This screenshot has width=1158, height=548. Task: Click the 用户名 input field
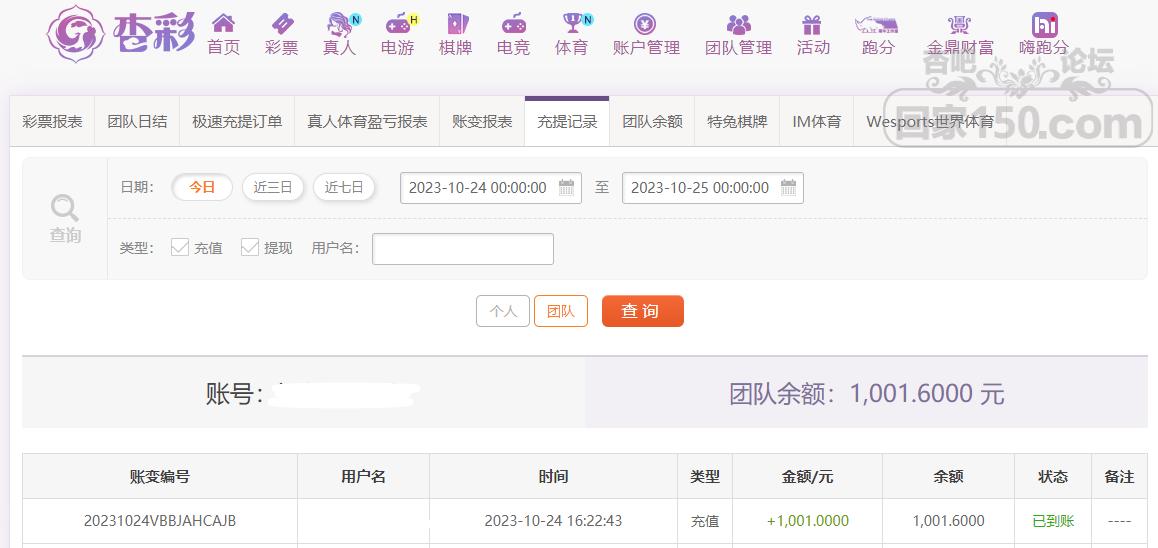point(463,249)
